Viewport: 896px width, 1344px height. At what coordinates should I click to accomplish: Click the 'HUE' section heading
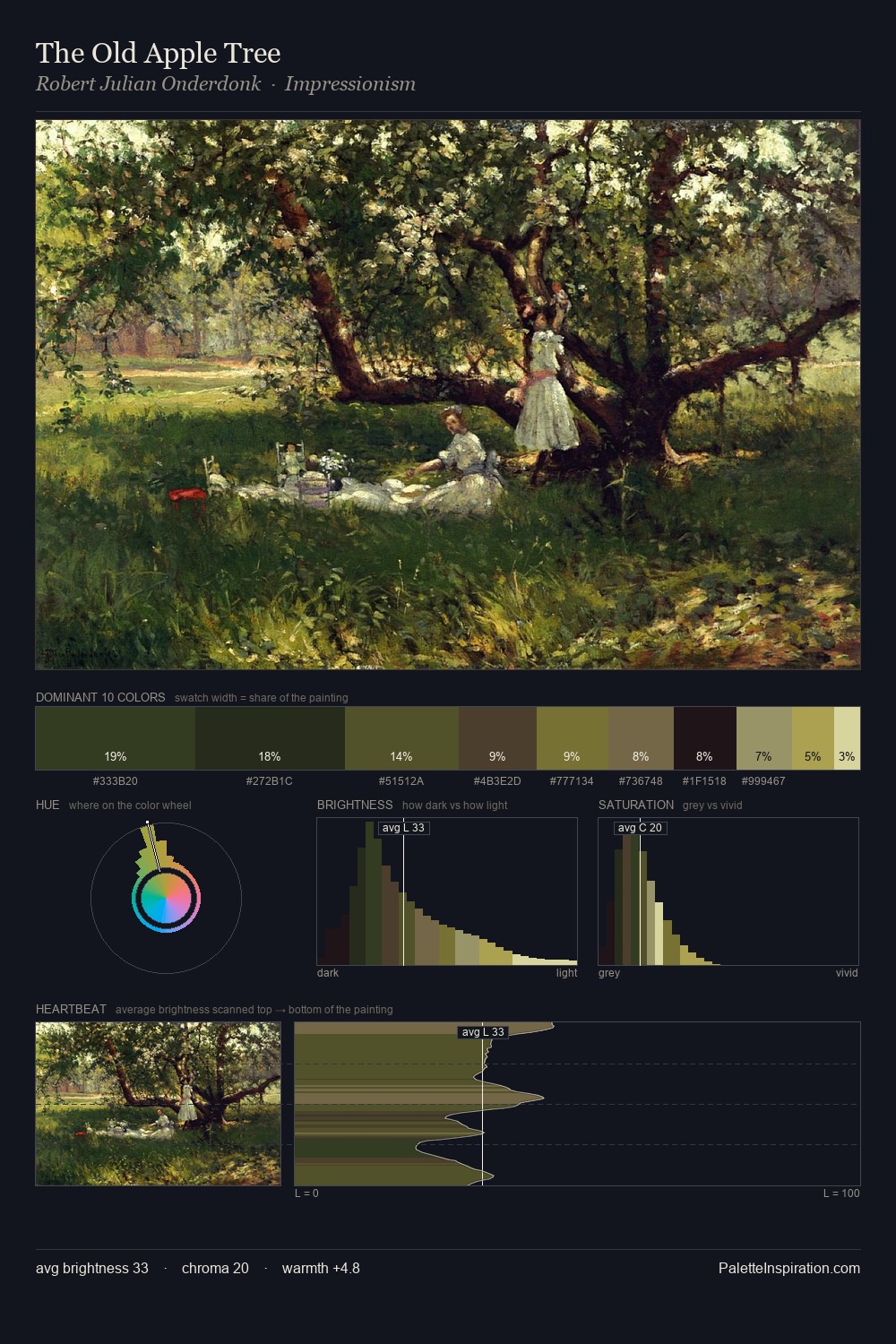47,805
